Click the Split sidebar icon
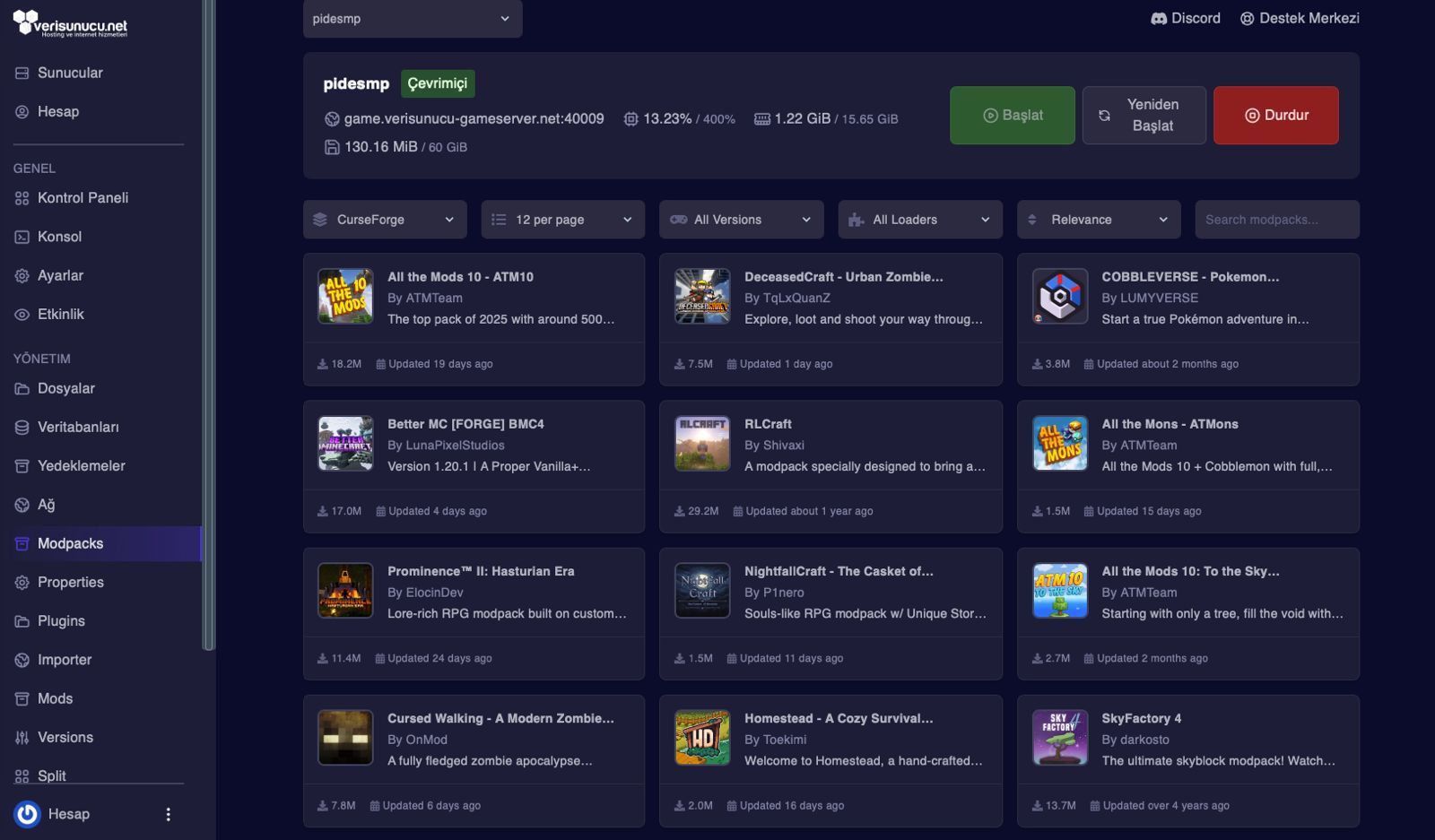1435x840 pixels. [22, 776]
